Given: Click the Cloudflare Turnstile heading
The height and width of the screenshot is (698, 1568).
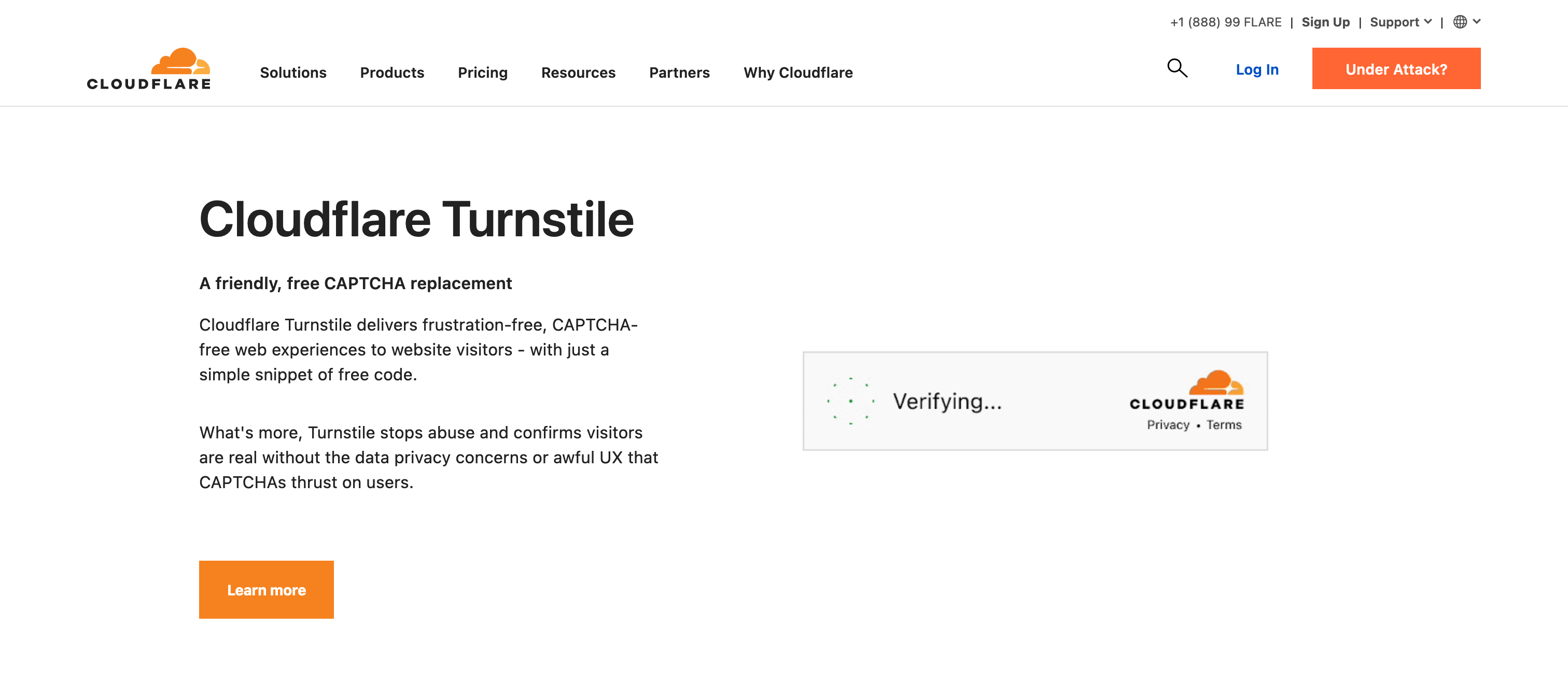Looking at the screenshot, I should [x=416, y=219].
